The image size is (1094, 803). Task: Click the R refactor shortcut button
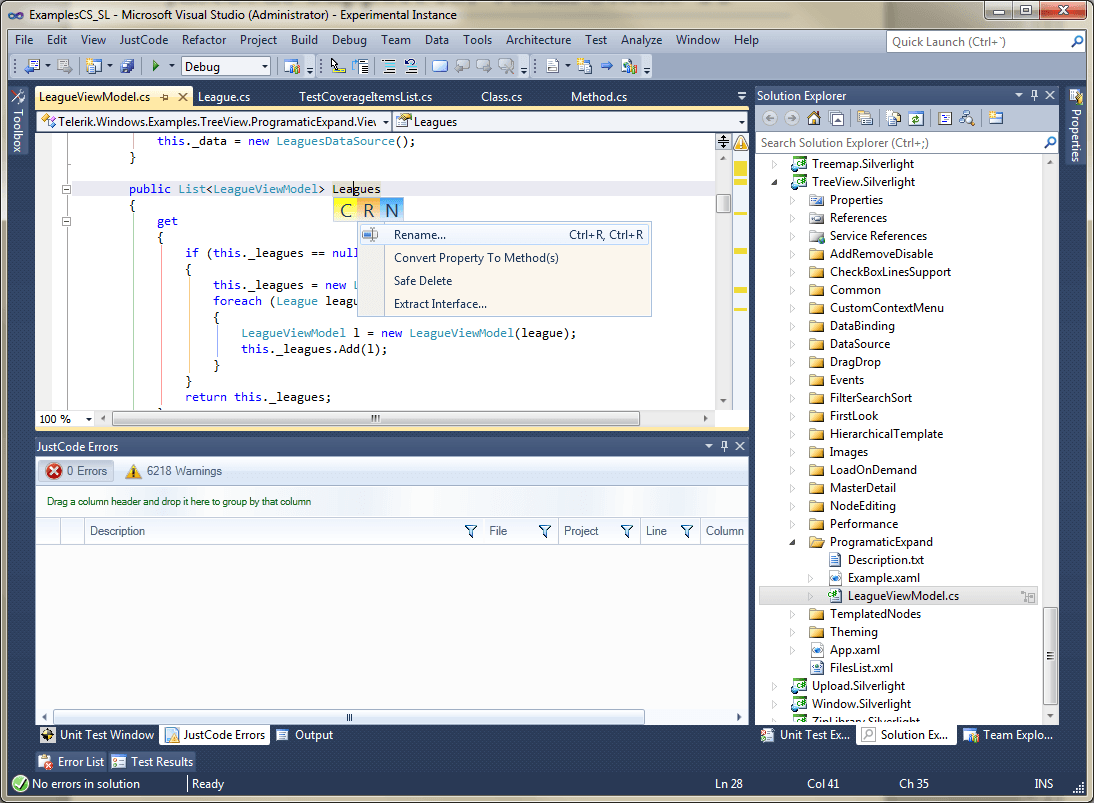pyautogui.click(x=369, y=210)
